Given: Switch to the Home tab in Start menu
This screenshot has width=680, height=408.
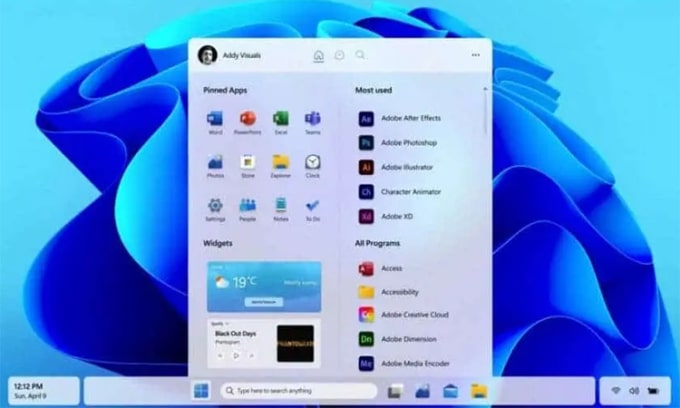Looking at the screenshot, I should point(318,56).
